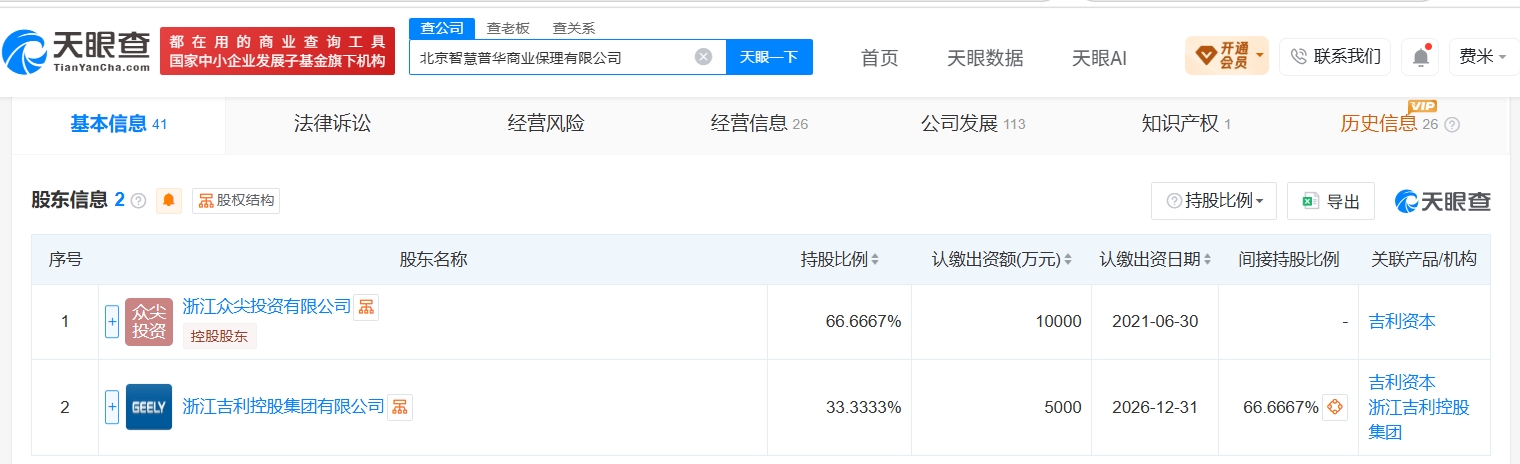Click the question mark beside 历史信息 tab
This screenshot has height=464, width=1520.
[1452, 125]
